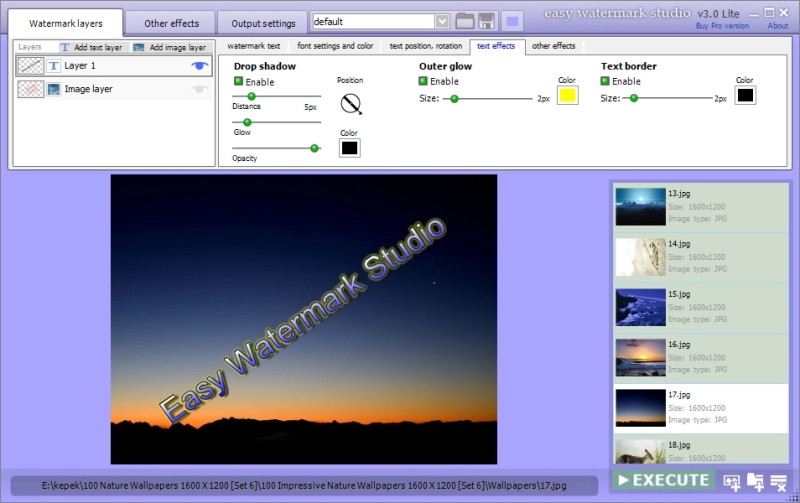Click the drop shadow position direction dial
This screenshot has width=800, height=503.
[351, 104]
